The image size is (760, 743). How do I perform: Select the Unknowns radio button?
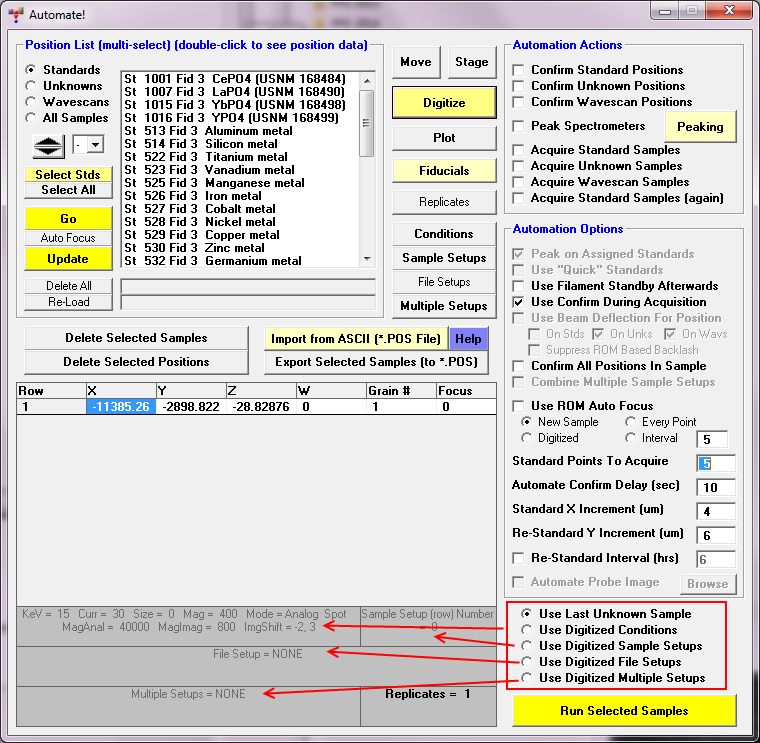click(31, 86)
